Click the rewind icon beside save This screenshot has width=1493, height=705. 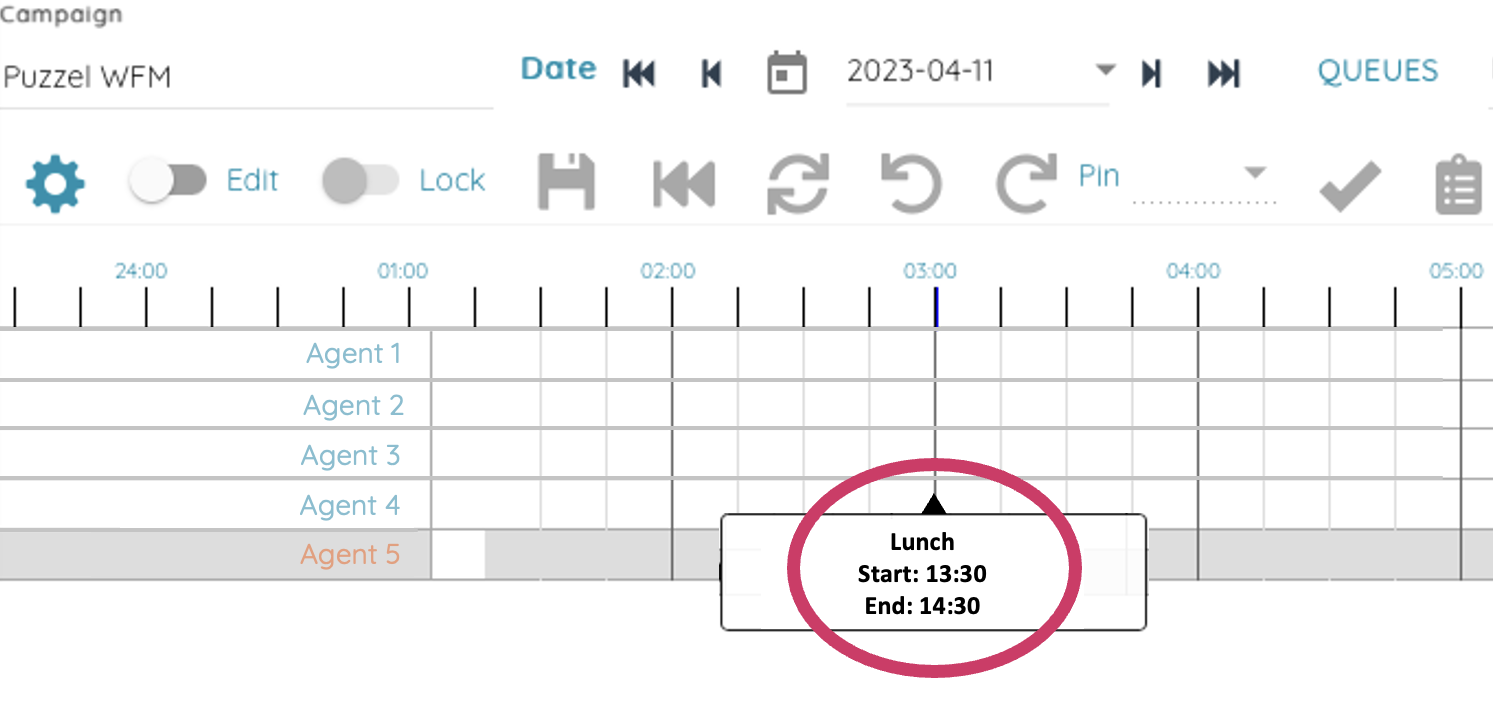click(x=684, y=184)
